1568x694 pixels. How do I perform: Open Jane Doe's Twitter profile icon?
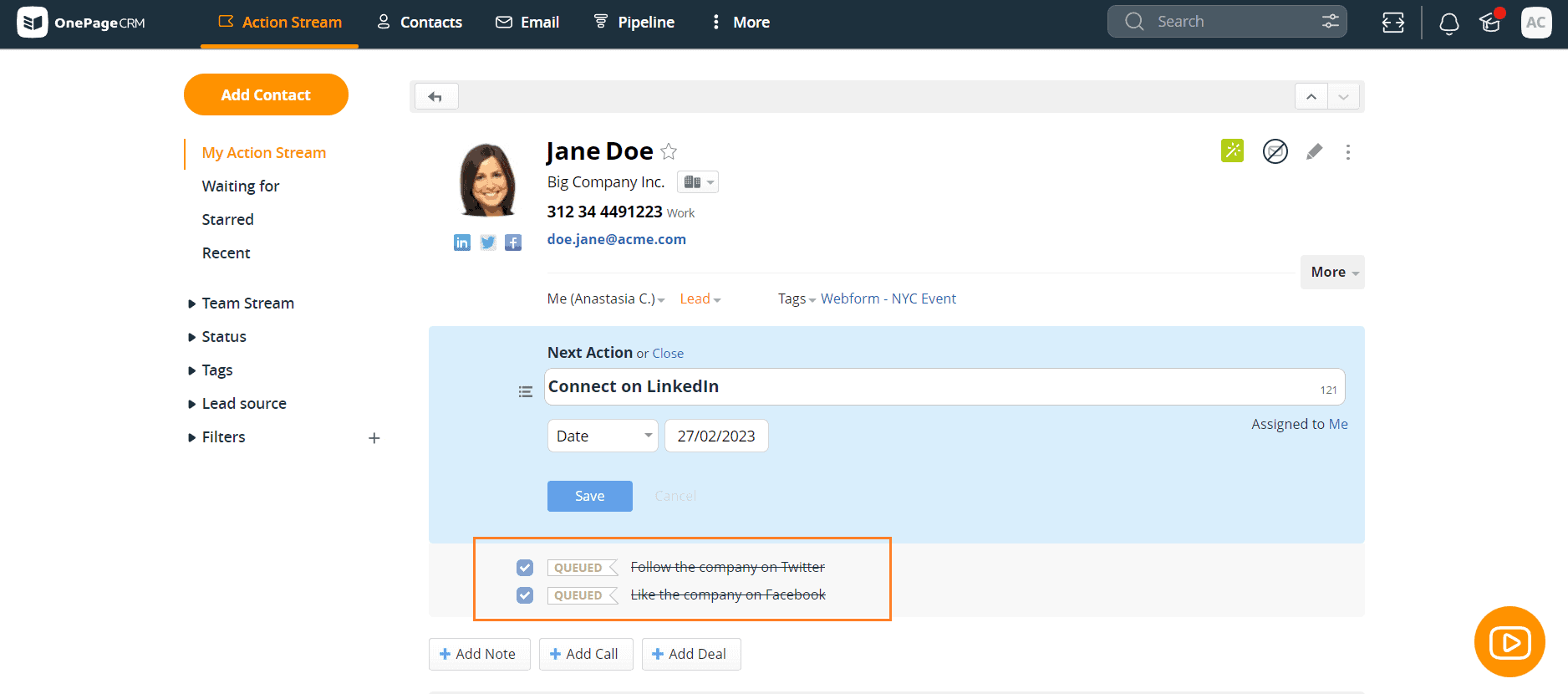click(x=488, y=242)
